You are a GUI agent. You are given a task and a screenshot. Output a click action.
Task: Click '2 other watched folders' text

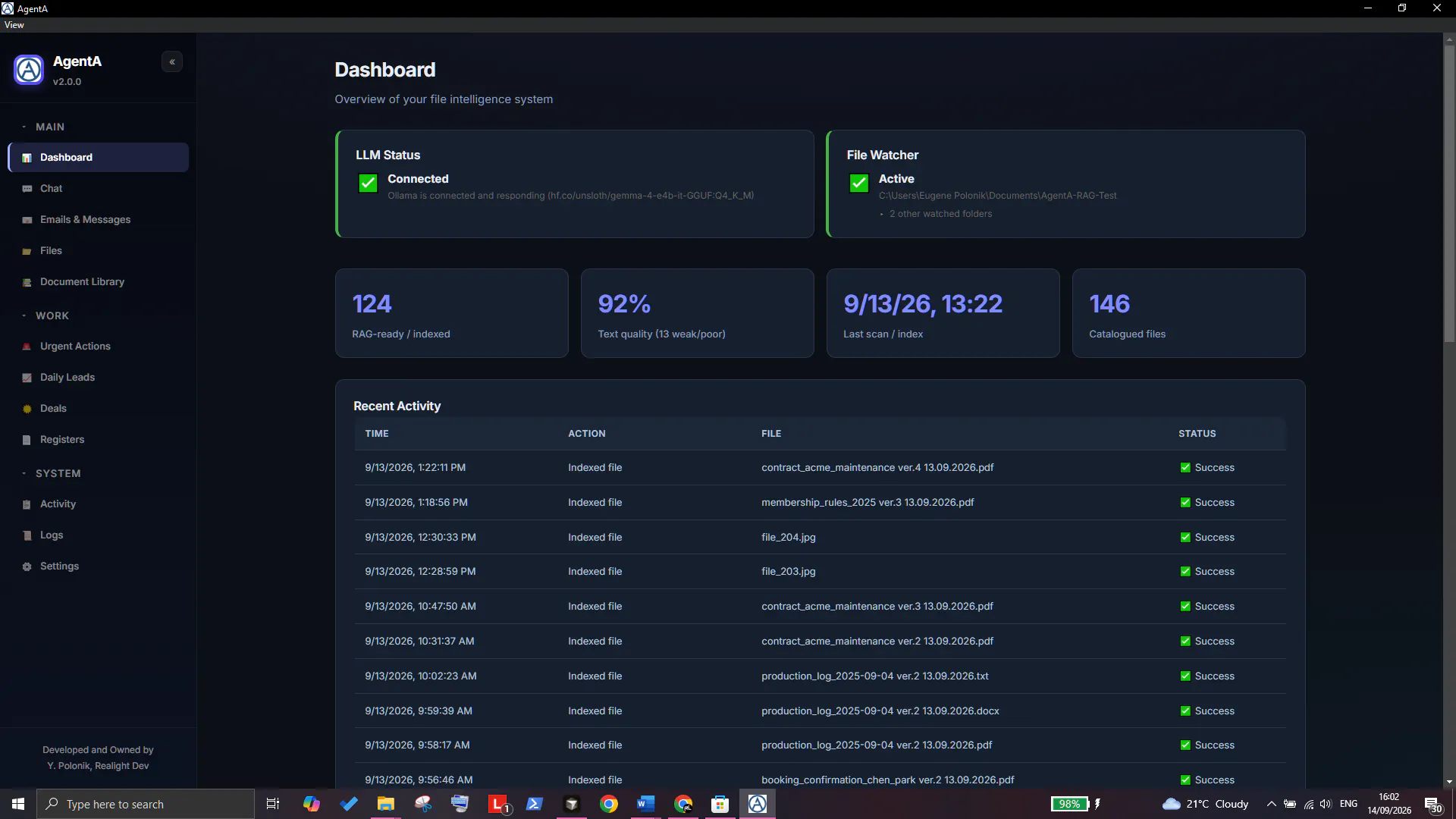click(940, 214)
